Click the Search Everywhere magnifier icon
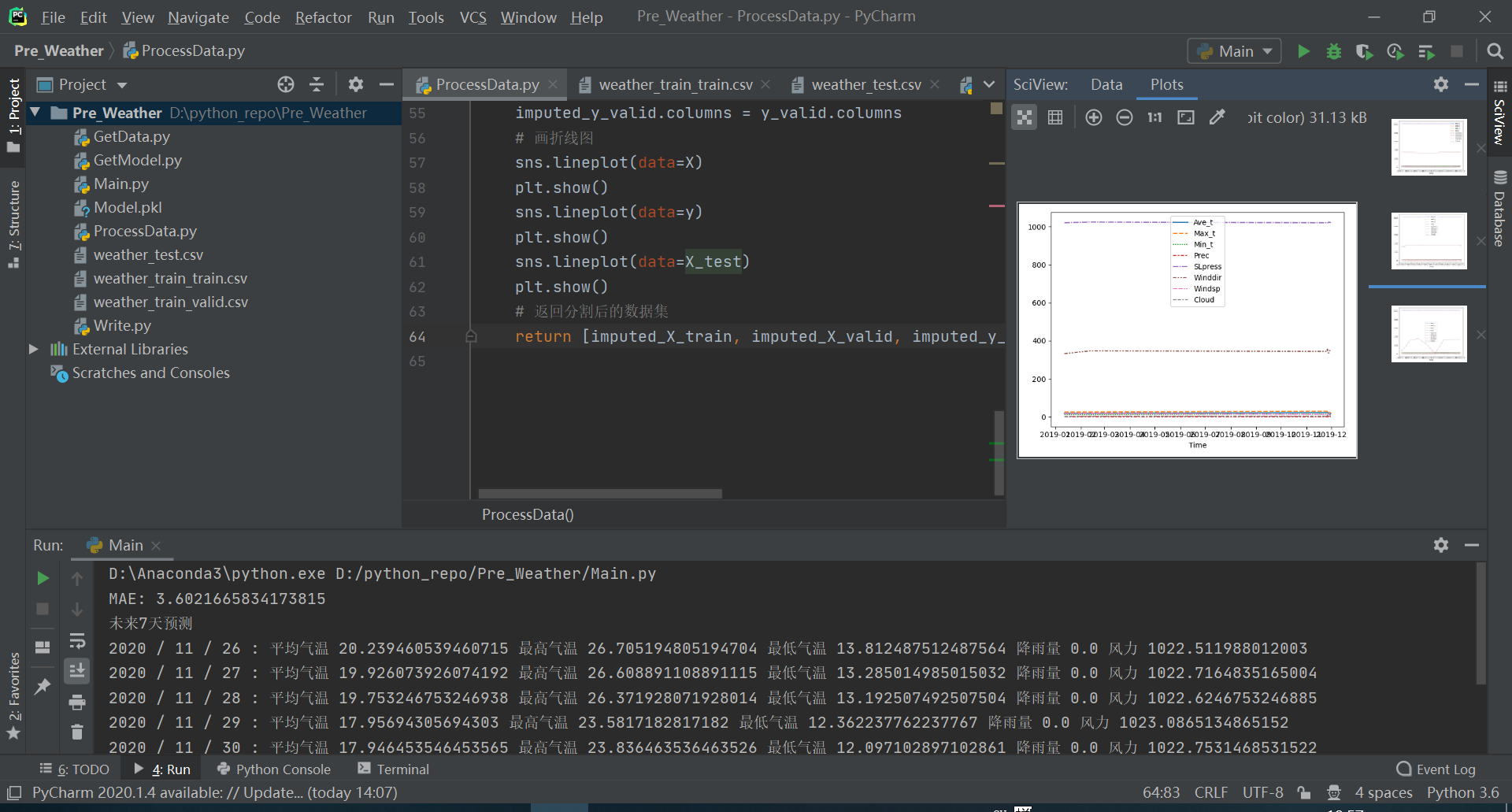The height and width of the screenshot is (812, 1512). tap(1494, 51)
